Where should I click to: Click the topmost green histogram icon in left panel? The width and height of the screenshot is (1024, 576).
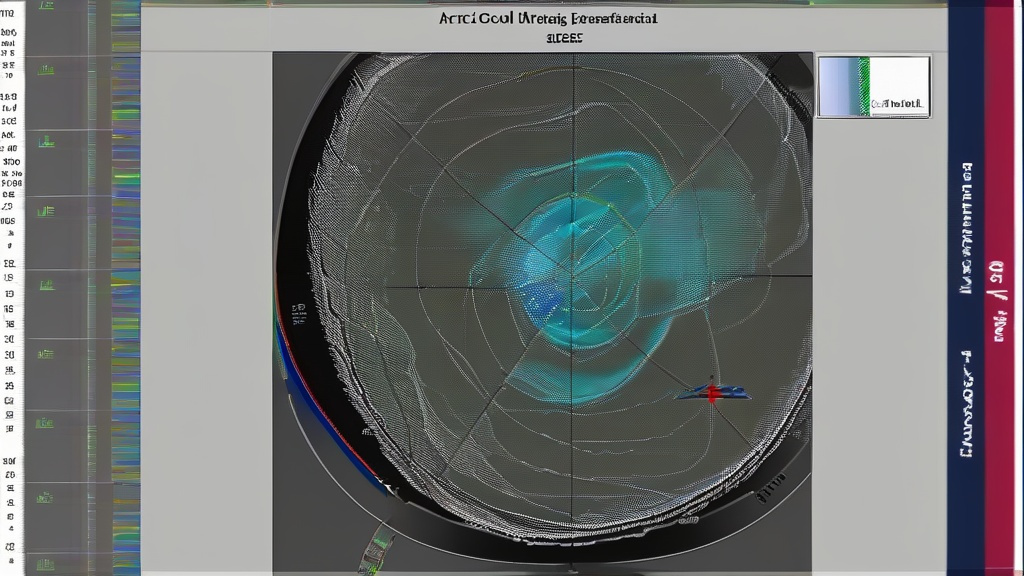coord(44,68)
